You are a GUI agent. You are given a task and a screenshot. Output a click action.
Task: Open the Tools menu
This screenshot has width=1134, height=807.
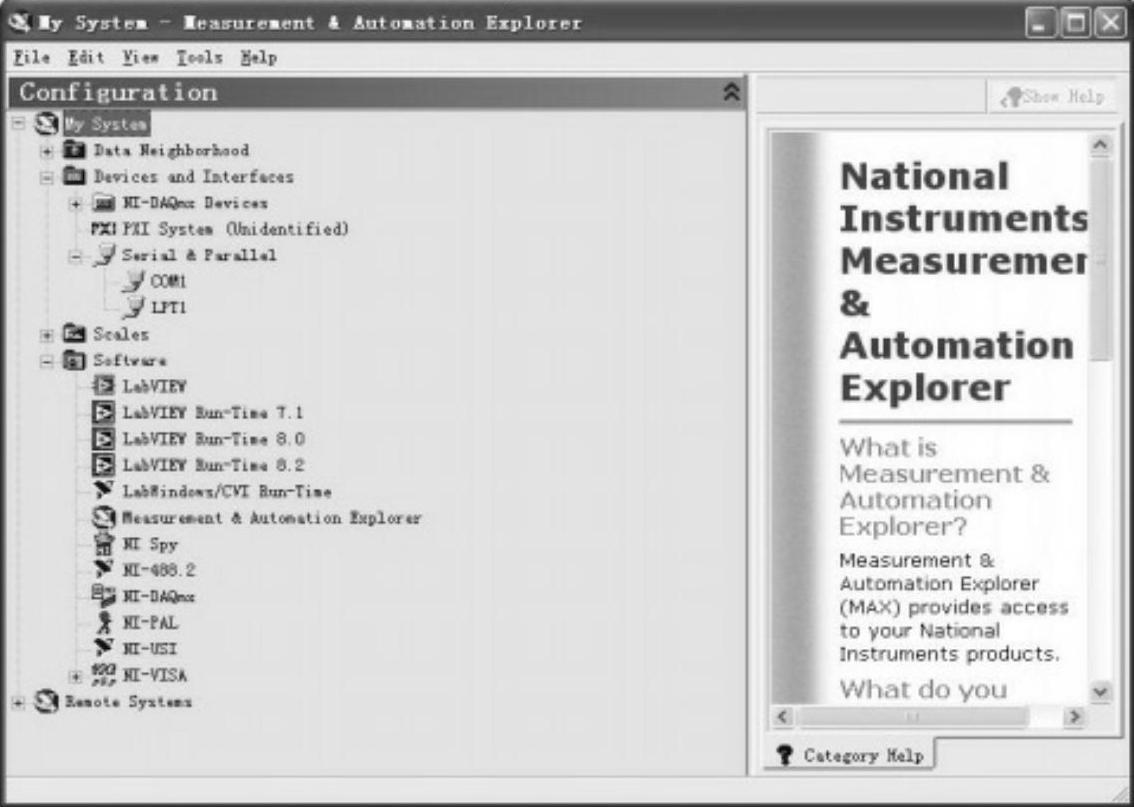[x=200, y=57]
